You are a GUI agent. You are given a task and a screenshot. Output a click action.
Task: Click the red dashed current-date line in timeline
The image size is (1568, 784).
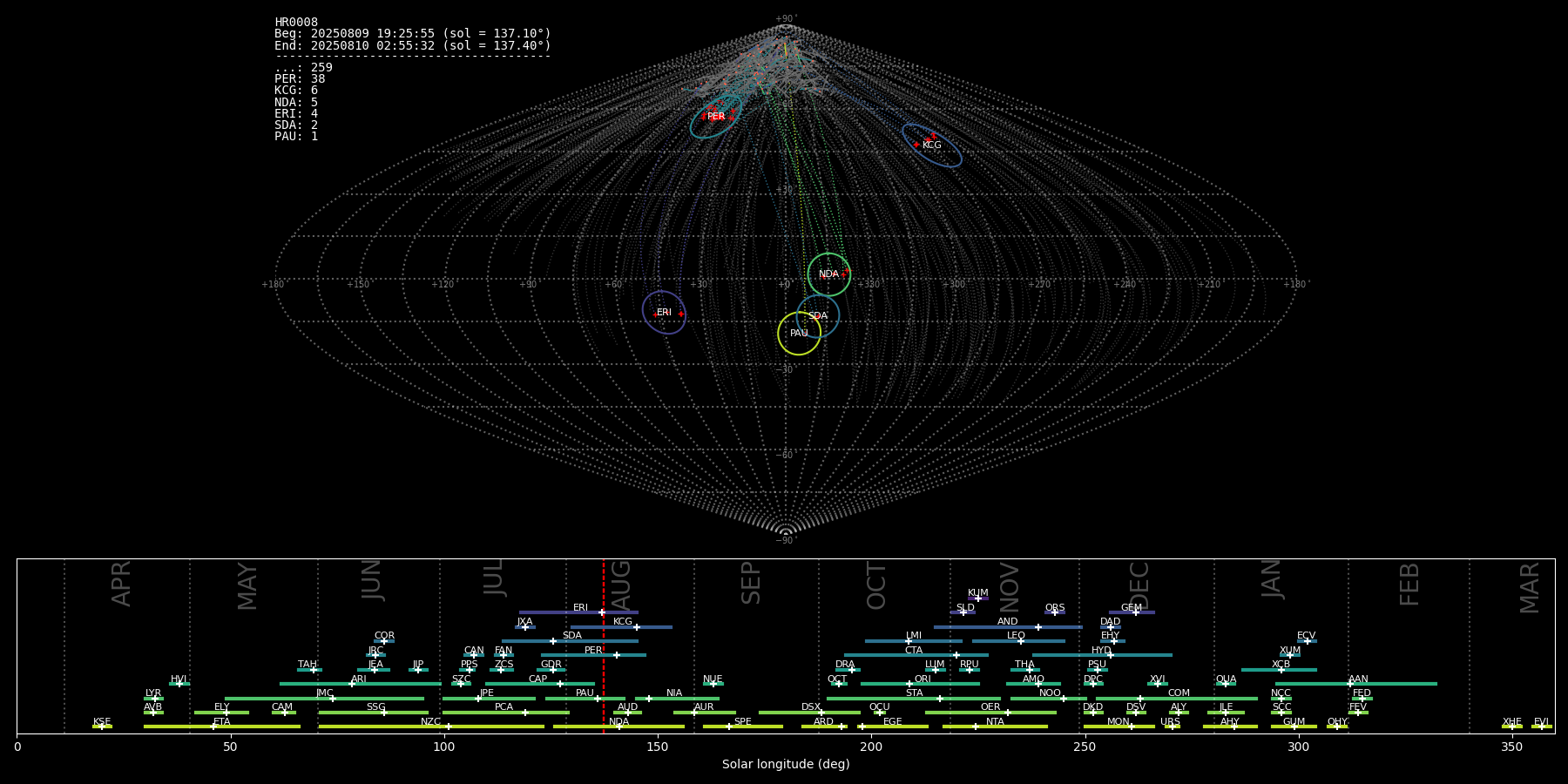point(603,645)
